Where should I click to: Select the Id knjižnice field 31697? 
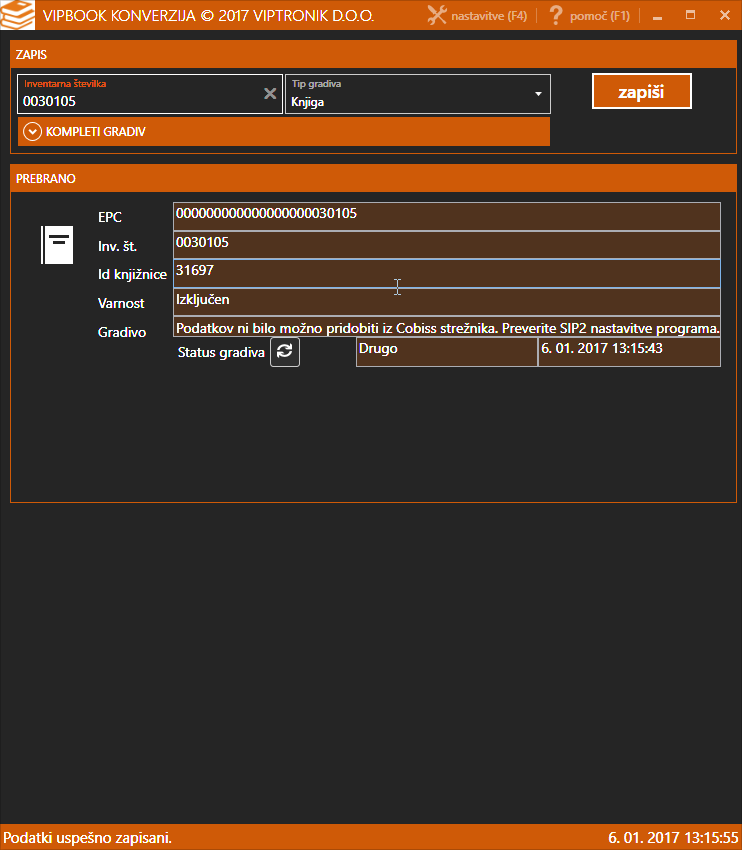(x=446, y=273)
